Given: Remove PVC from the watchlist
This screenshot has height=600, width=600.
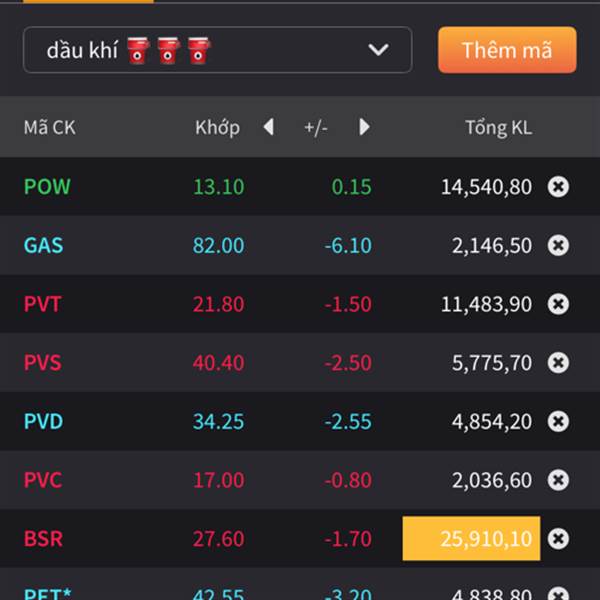Looking at the screenshot, I should 558,480.
